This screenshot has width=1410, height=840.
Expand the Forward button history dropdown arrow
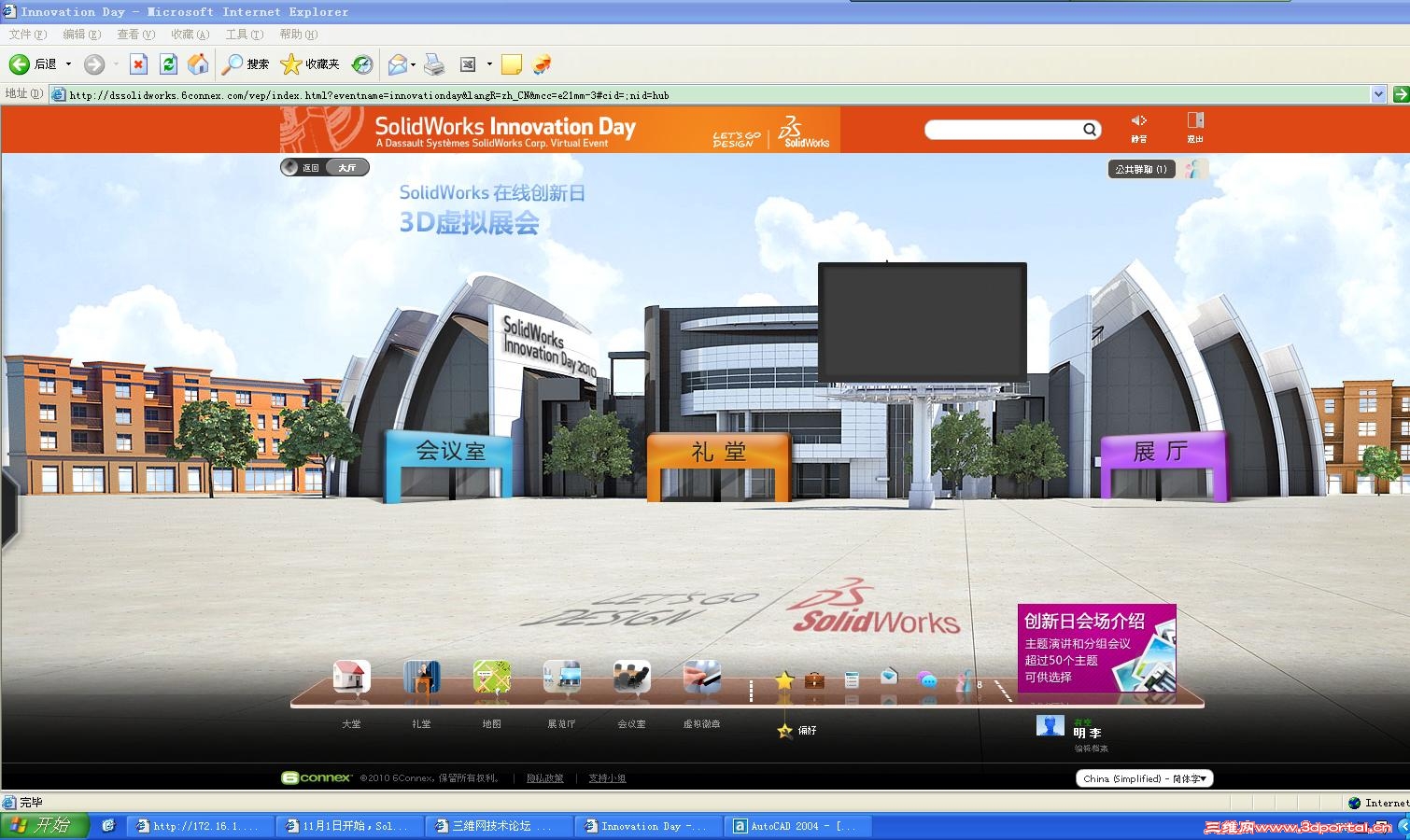116,64
